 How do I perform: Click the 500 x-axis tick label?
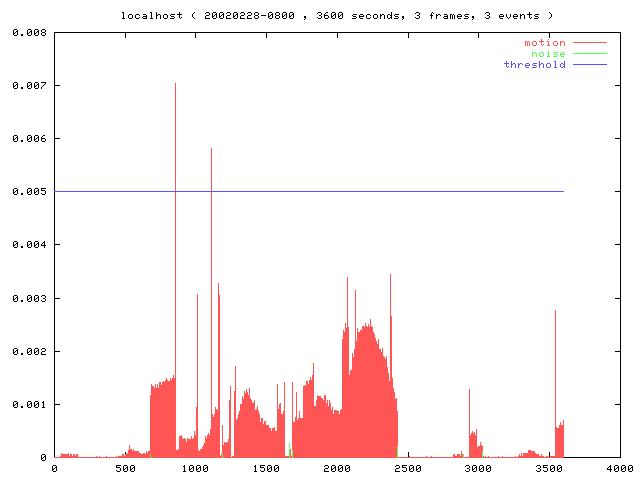pos(124,468)
